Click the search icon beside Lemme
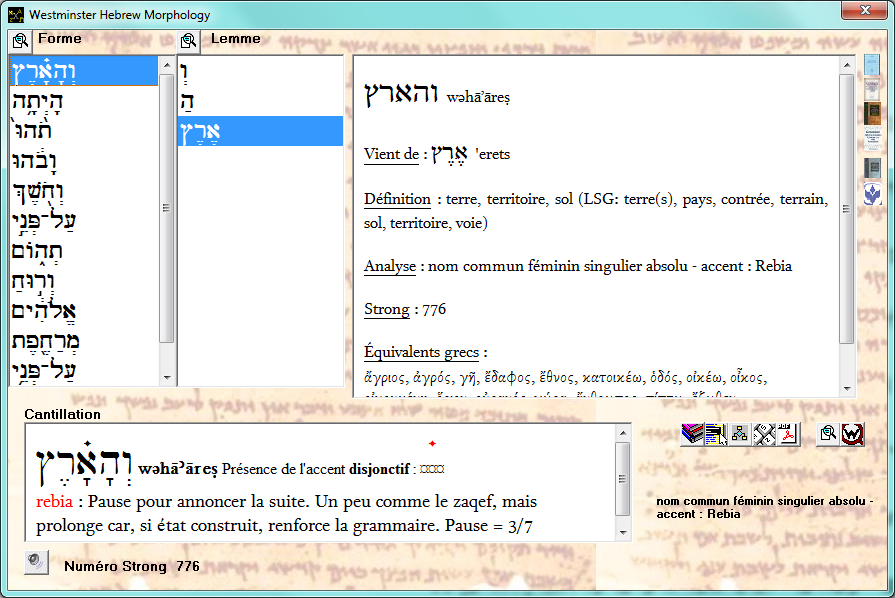Viewport: 895px width, 598px height. (188, 41)
